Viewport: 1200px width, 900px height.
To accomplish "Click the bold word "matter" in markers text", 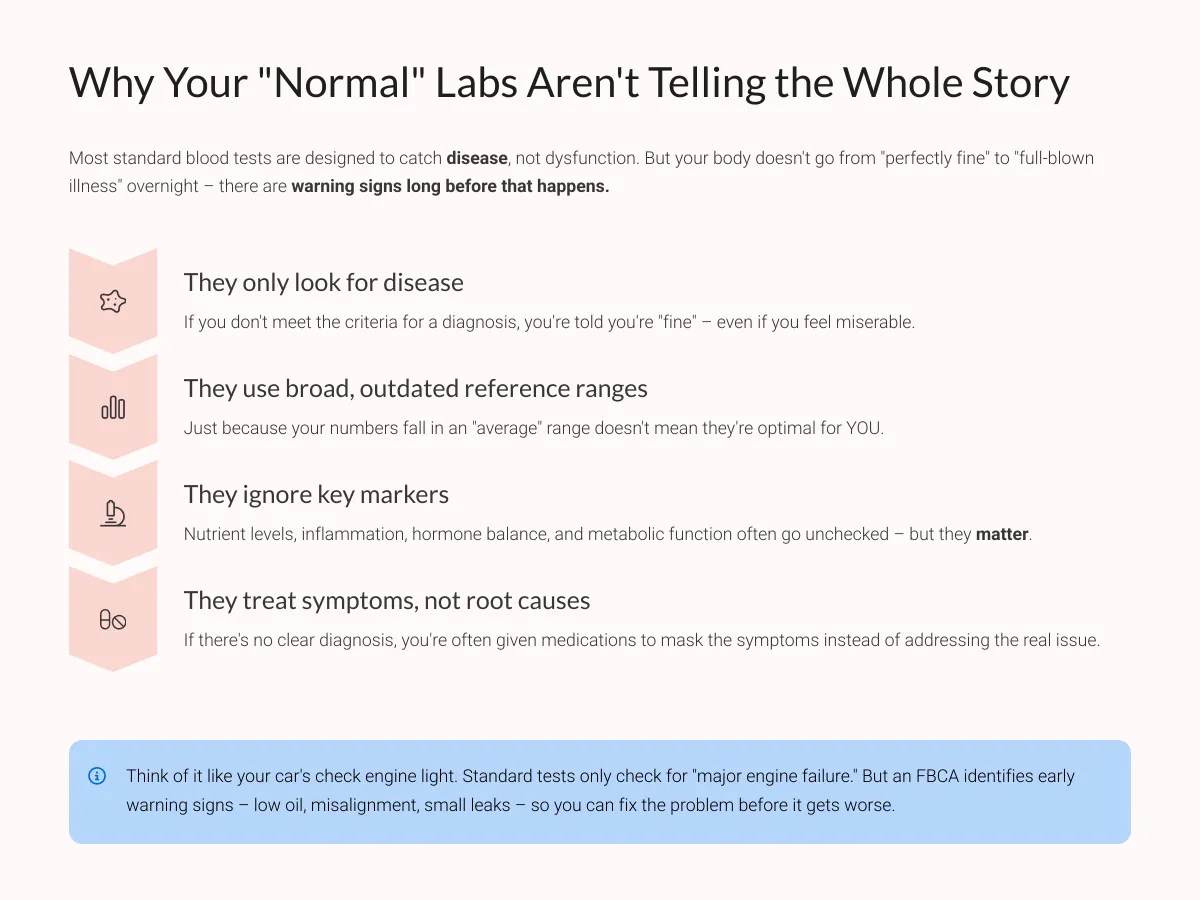I will coord(1002,534).
